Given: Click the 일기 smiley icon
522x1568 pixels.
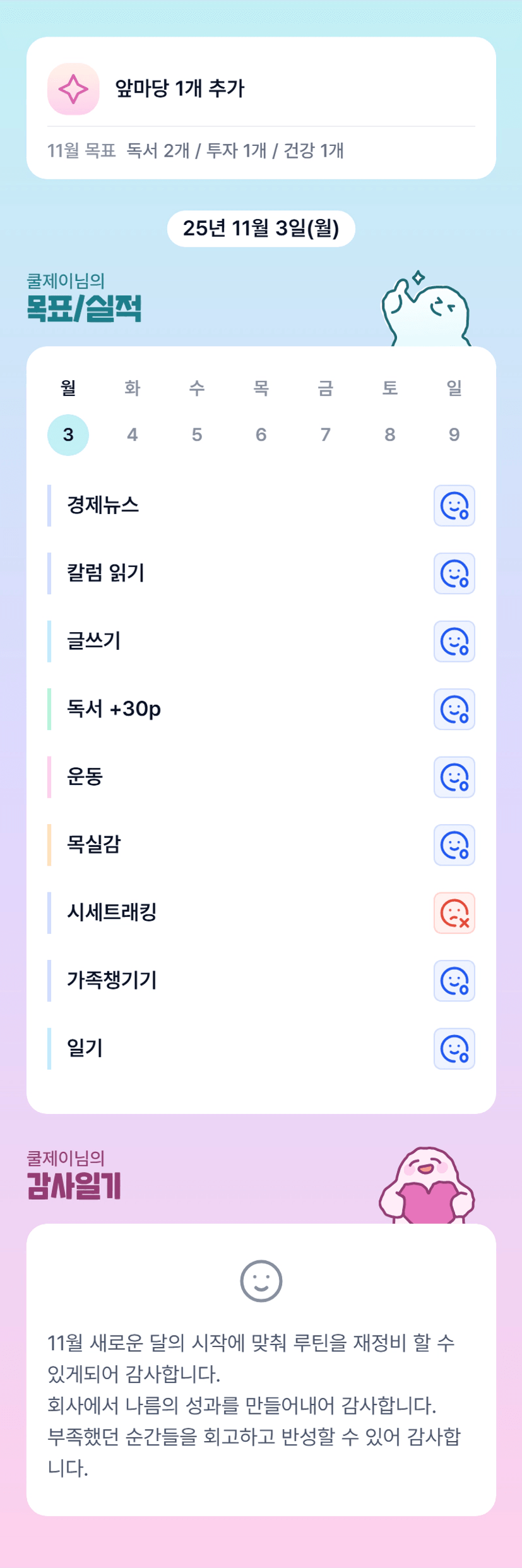Looking at the screenshot, I should click(x=454, y=1049).
